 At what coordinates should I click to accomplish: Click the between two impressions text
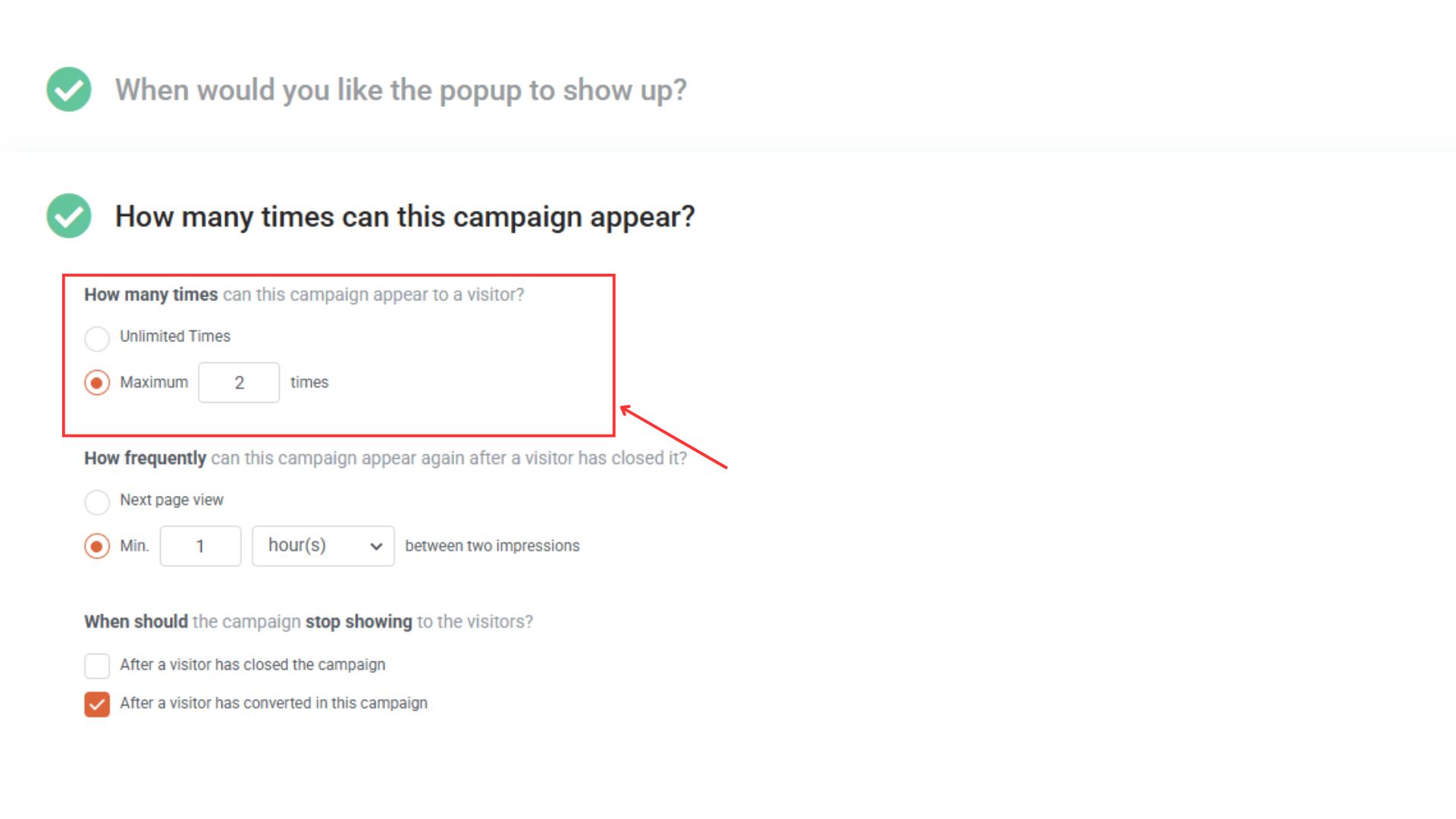pyautogui.click(x=492, y=546)
